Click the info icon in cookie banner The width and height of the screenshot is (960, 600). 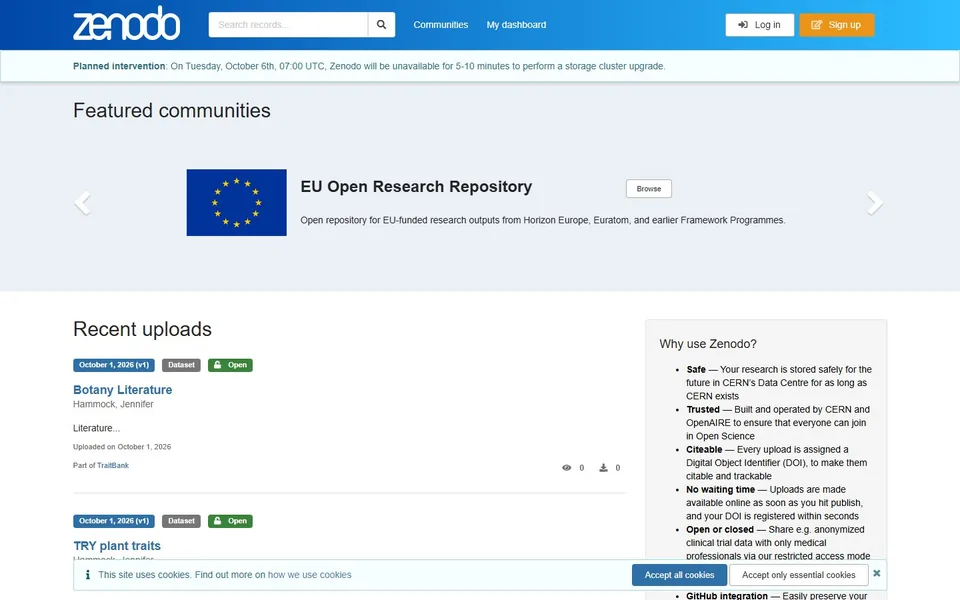pos(88,575)
